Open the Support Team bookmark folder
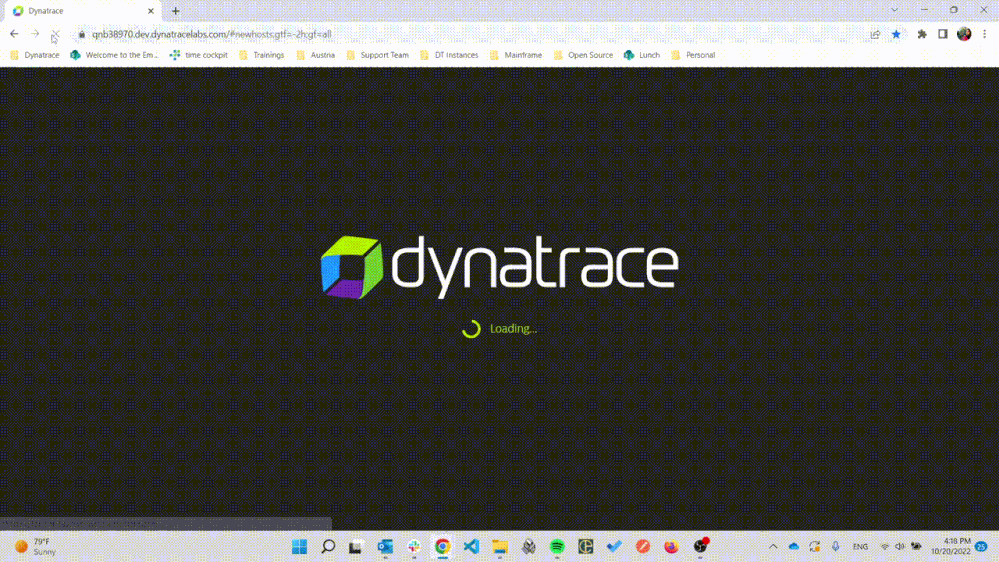The image size is (999, 562). click(378, 55)
